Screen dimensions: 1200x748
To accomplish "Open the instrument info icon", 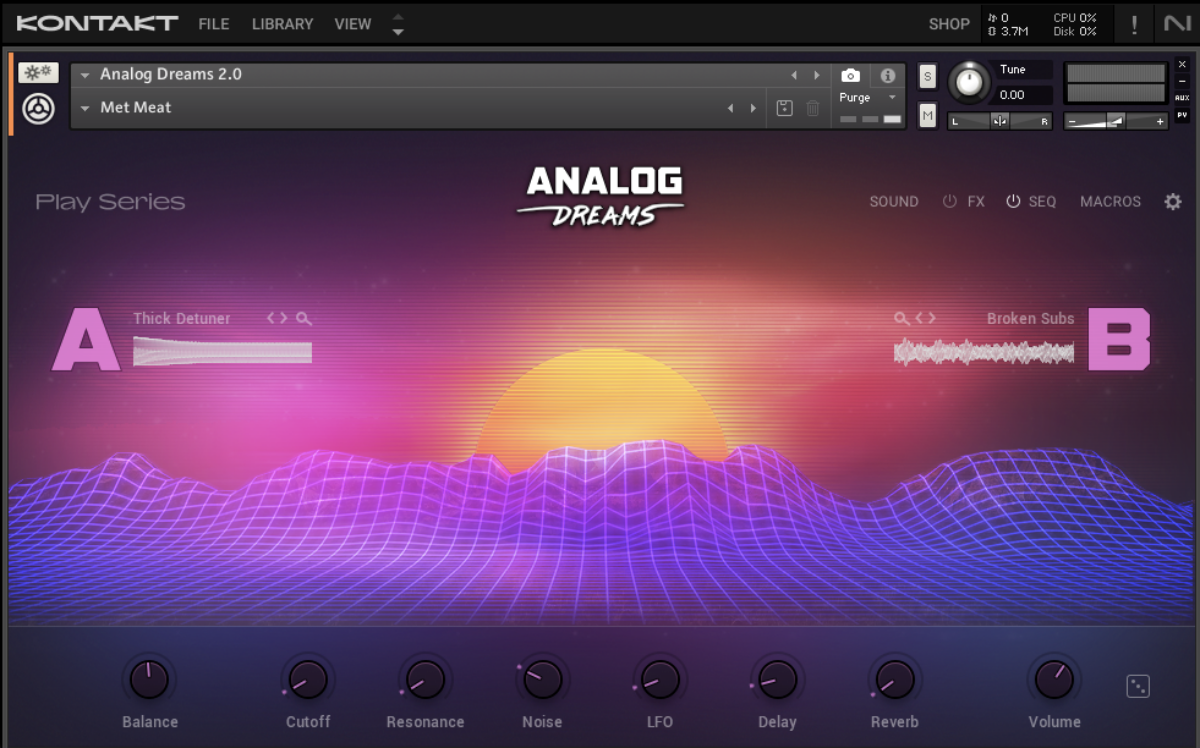I will click(887, 76).
